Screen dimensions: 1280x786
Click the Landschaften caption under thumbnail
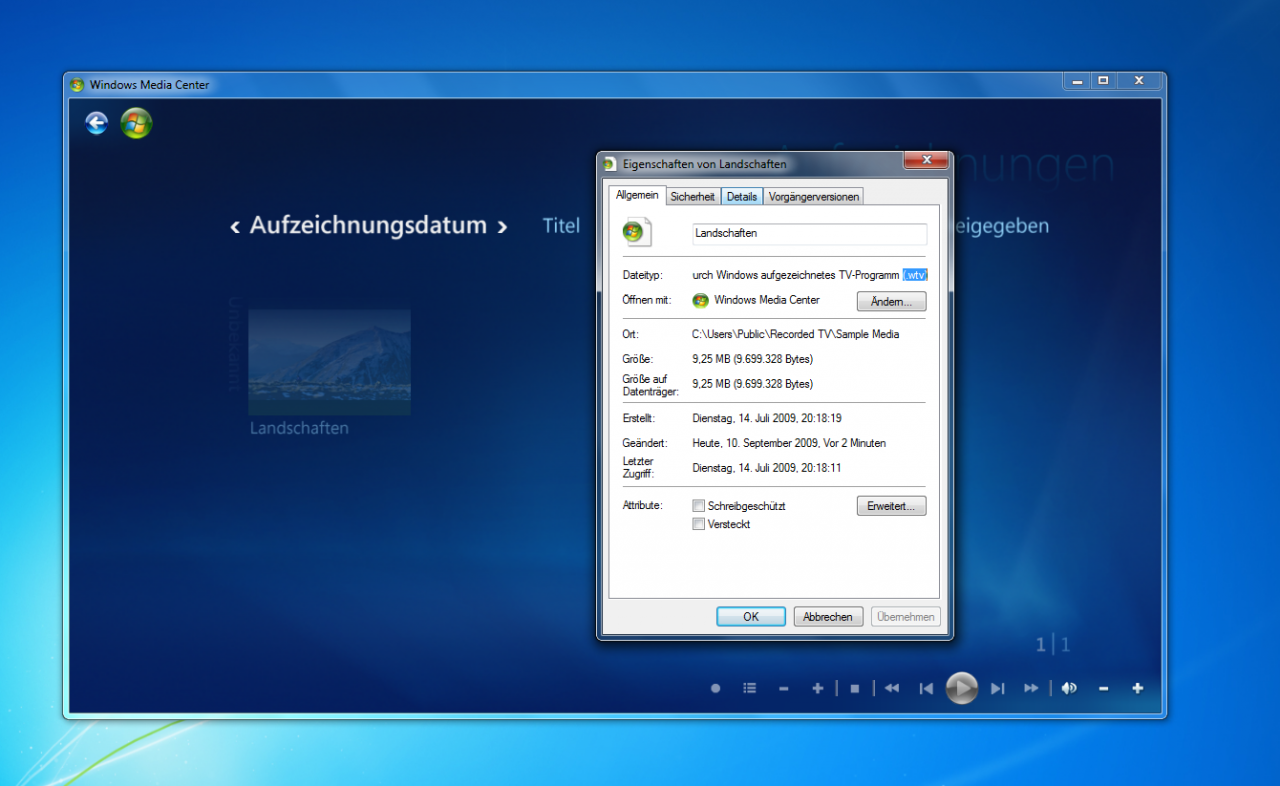click(x=299, y=428)
